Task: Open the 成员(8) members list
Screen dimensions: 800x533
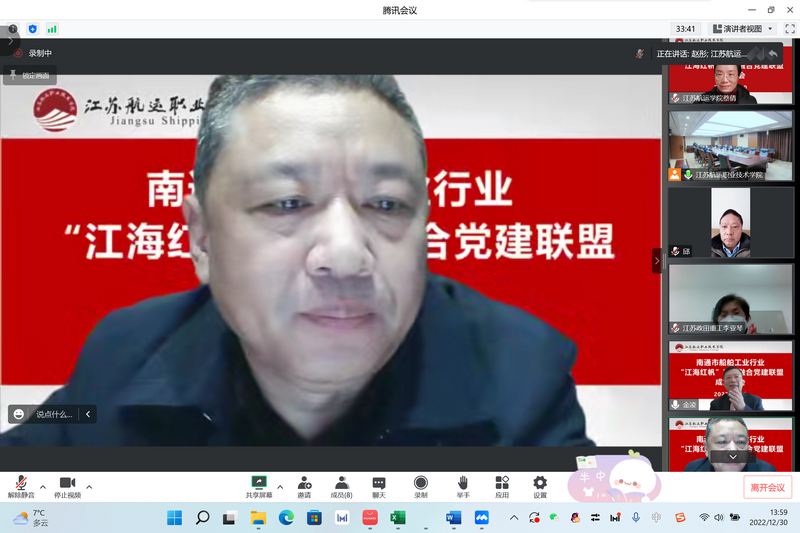Action: tap(341, 487)
